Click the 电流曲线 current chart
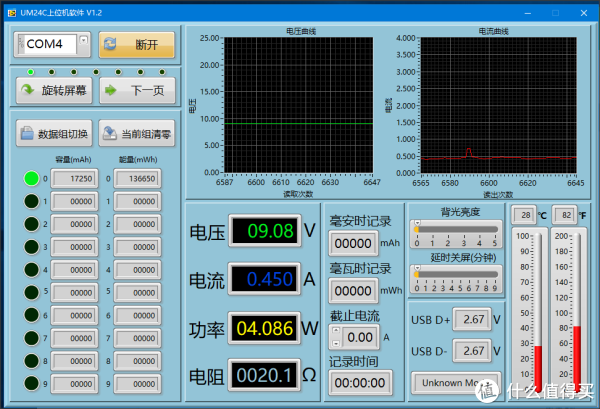Screen dimensions: 600x409 pyautogui.click(x=499, y=105)
